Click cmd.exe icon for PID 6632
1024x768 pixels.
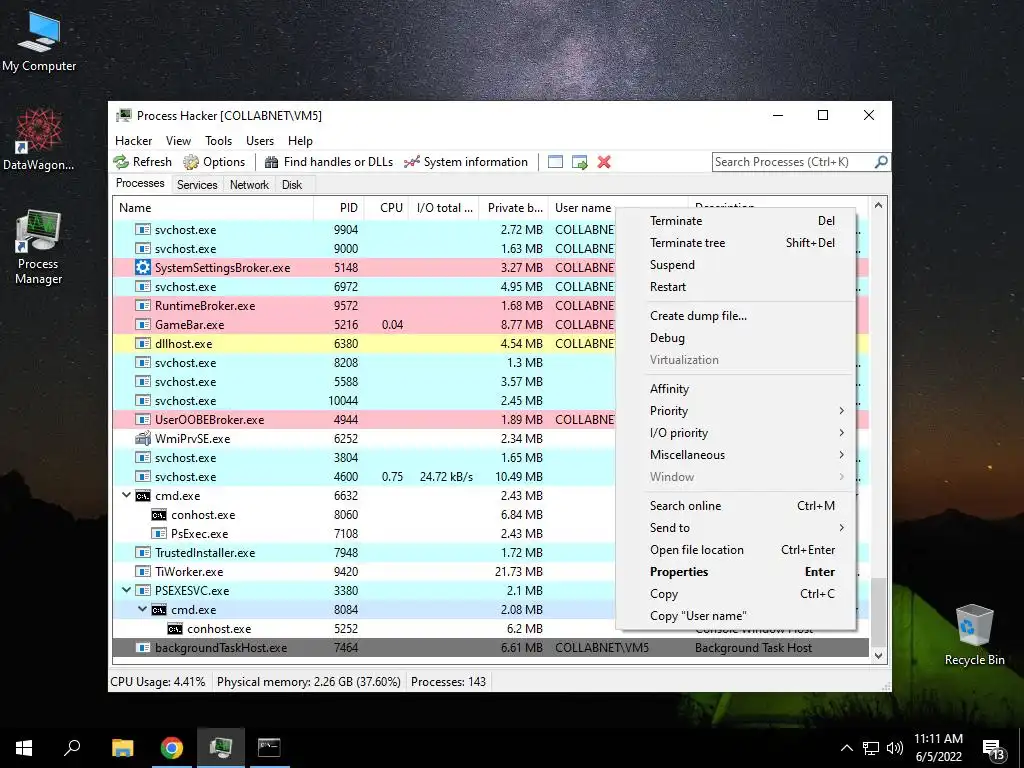[x=142, y=496]
